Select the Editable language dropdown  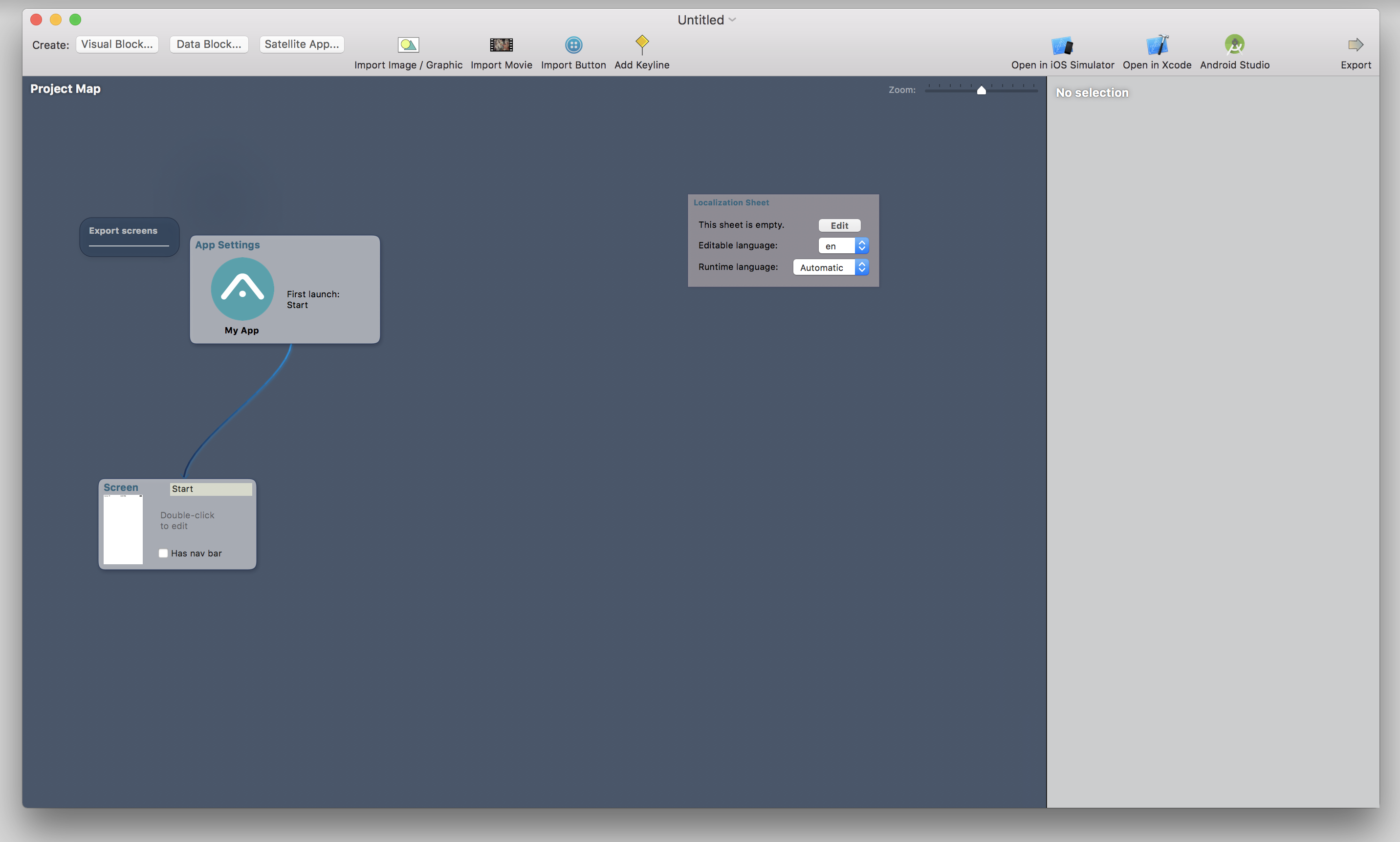(843, 245)
